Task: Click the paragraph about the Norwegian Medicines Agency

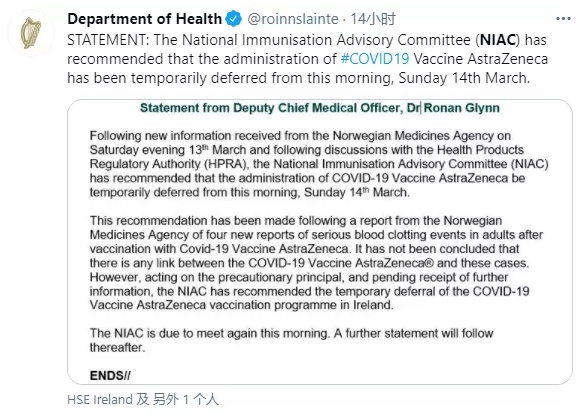Action: click(319, 164)
